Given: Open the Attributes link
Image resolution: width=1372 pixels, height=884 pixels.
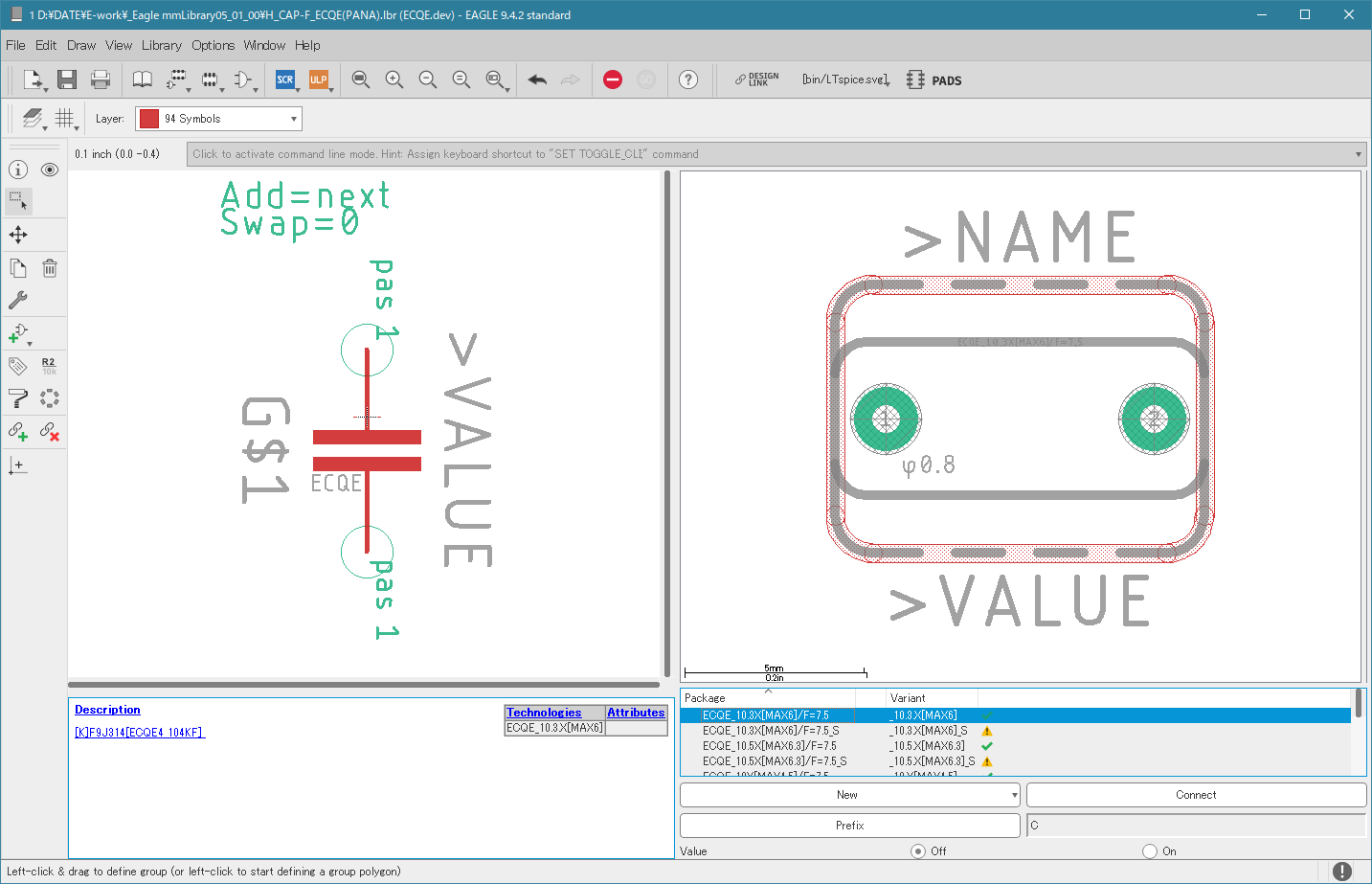Looking at the screenshot, I should point(636,713).
